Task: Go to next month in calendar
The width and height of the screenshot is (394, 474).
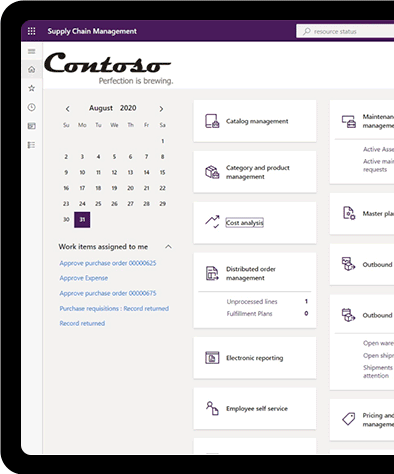Action: click(x=161, y=109)
